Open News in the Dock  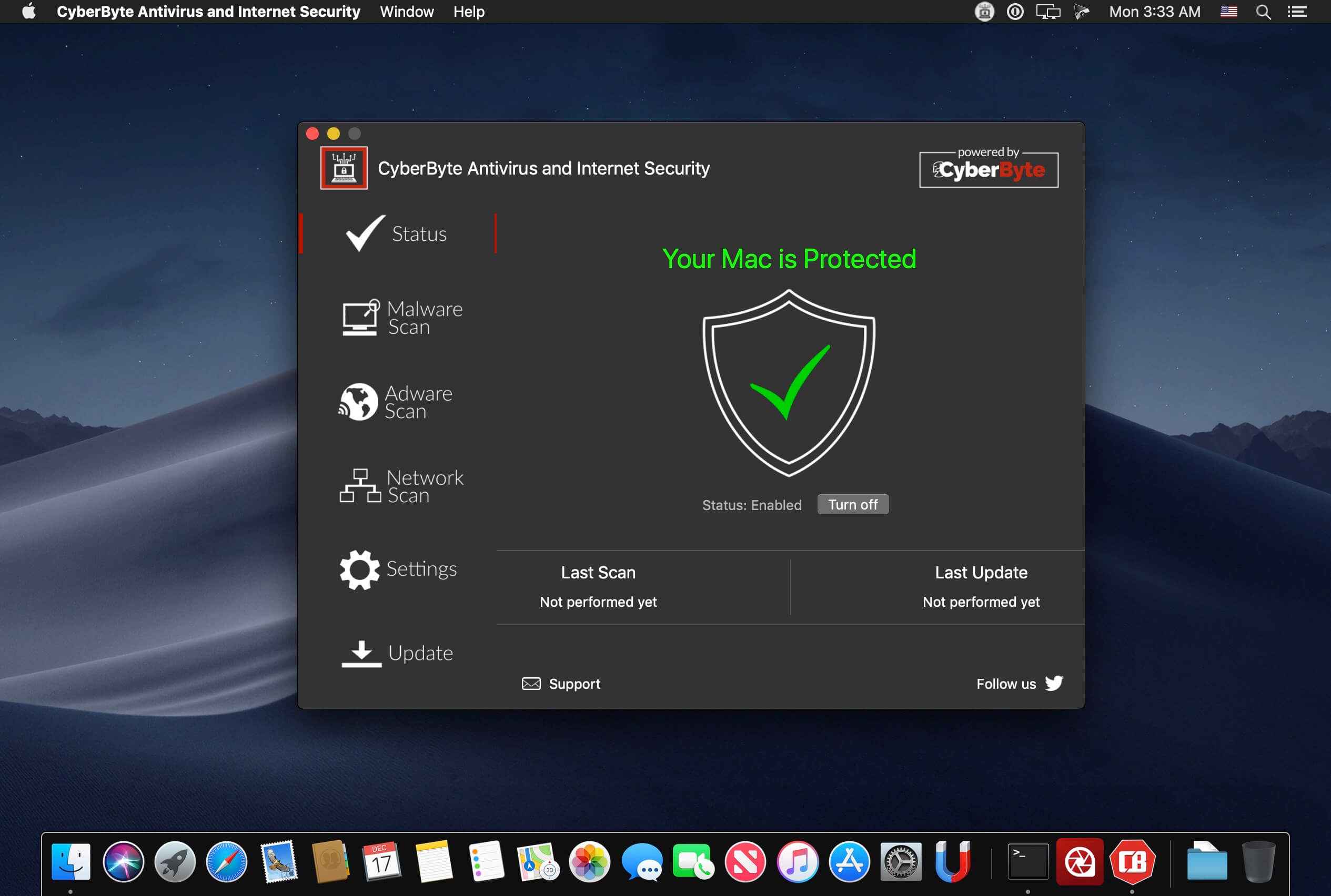coord(745,861)
